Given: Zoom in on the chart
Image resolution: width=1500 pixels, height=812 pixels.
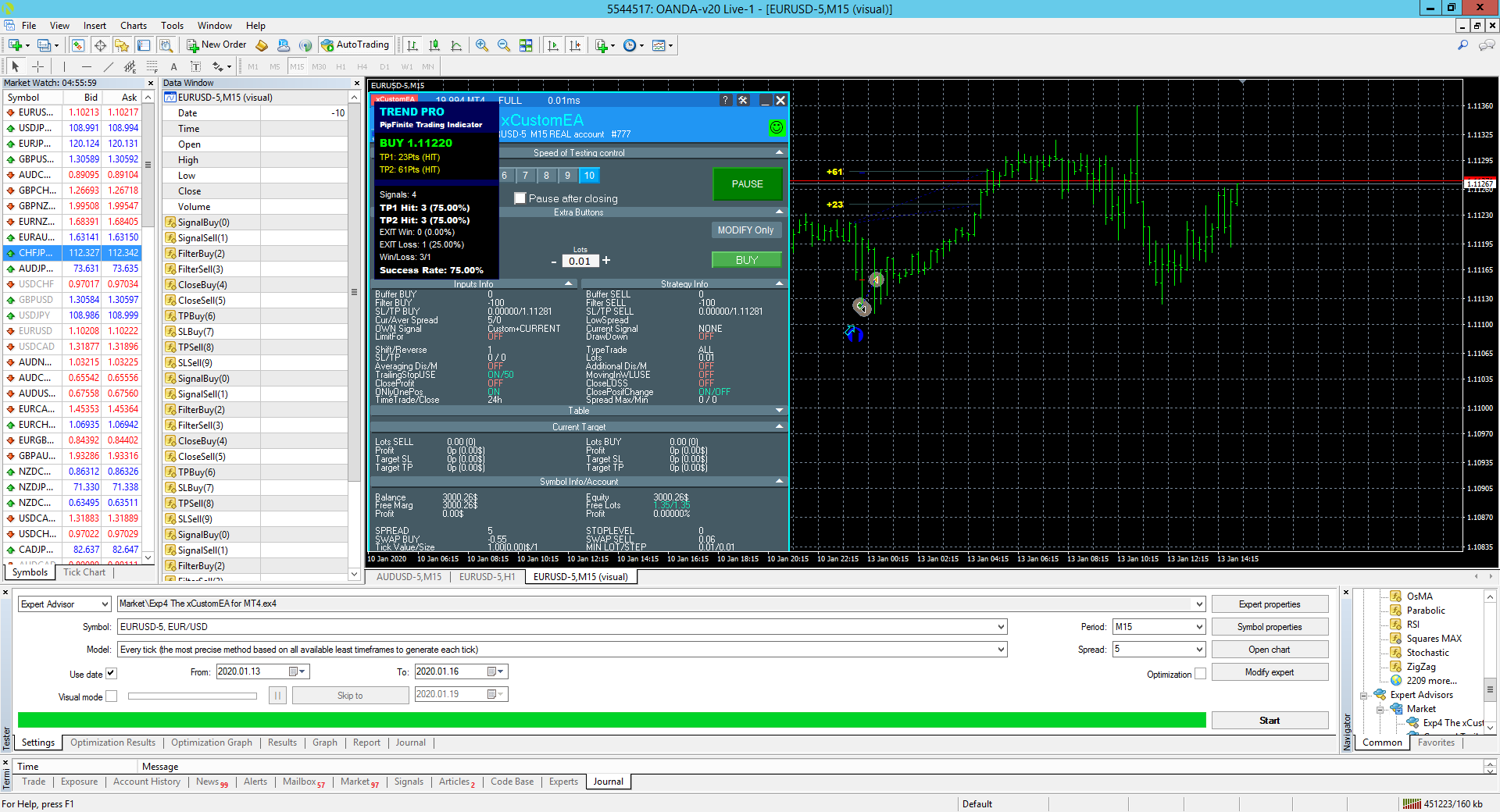Looking at the screenshot, I should [482, 45].
